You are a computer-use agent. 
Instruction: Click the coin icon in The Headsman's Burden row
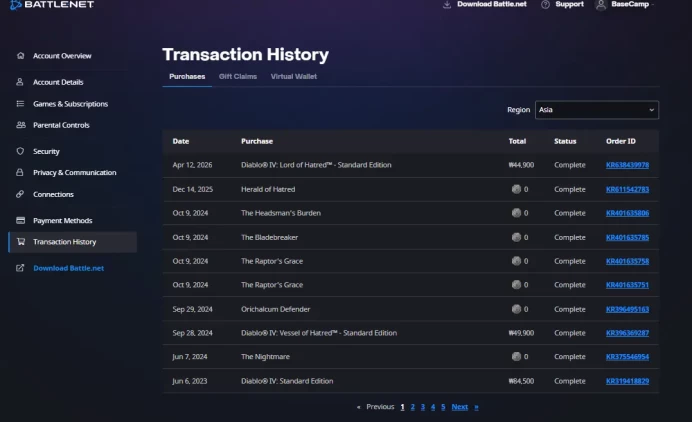coord(516,213)
